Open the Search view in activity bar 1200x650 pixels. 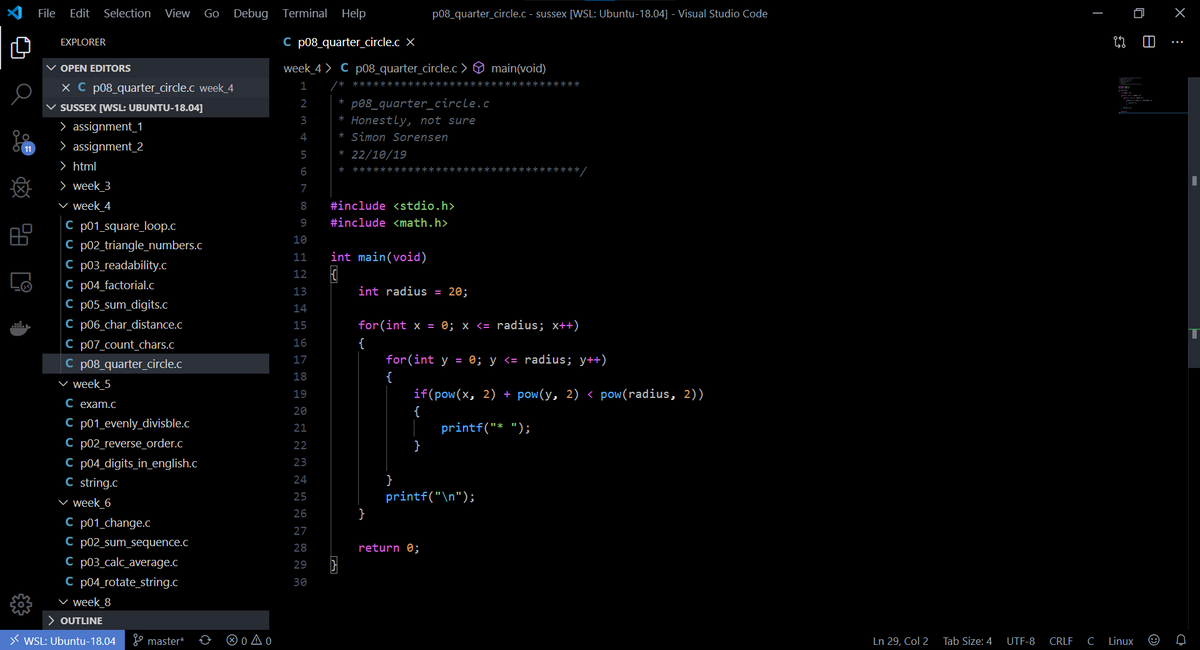coord(21,95)
